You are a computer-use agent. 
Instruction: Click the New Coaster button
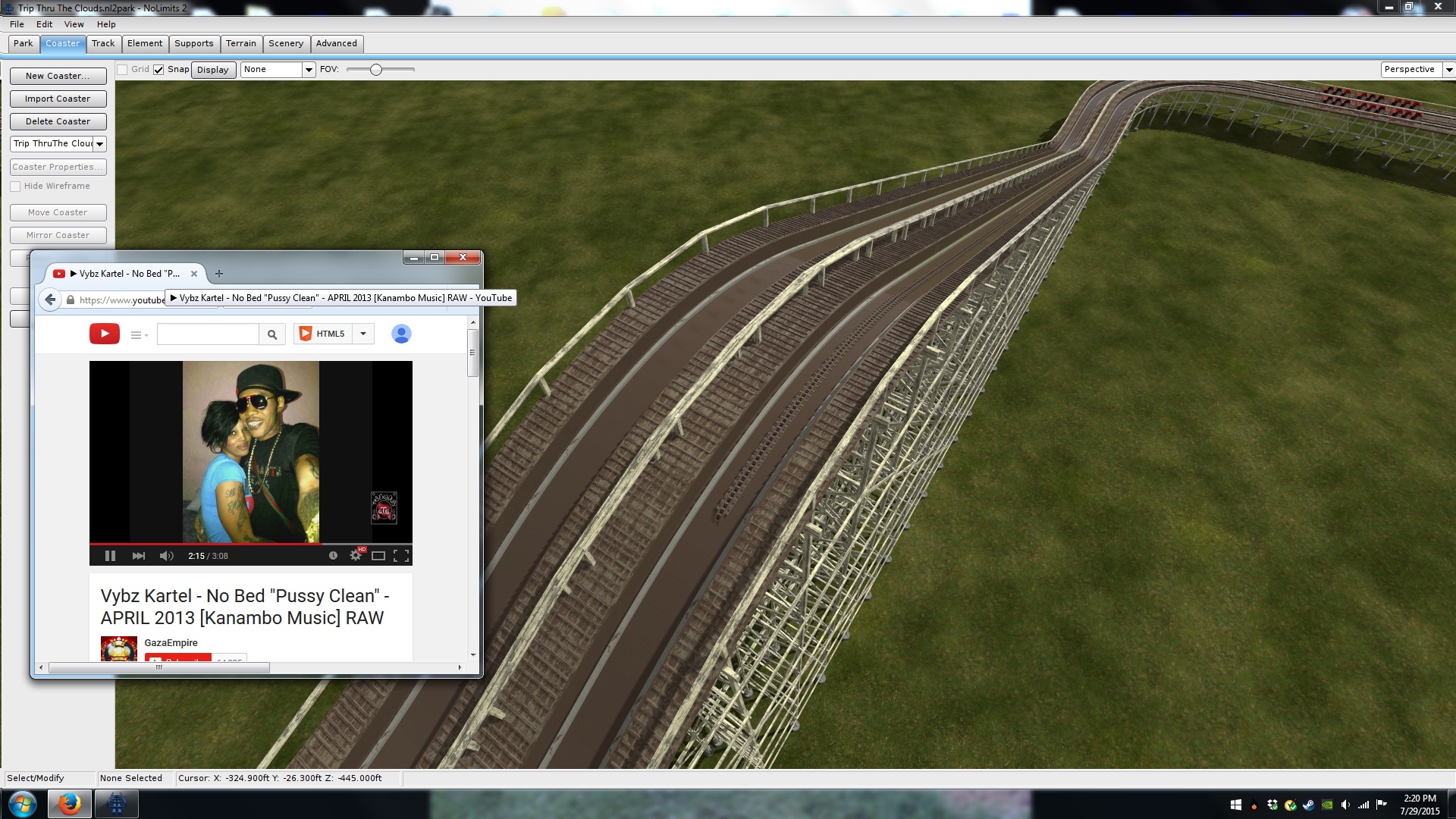[58, 76]
